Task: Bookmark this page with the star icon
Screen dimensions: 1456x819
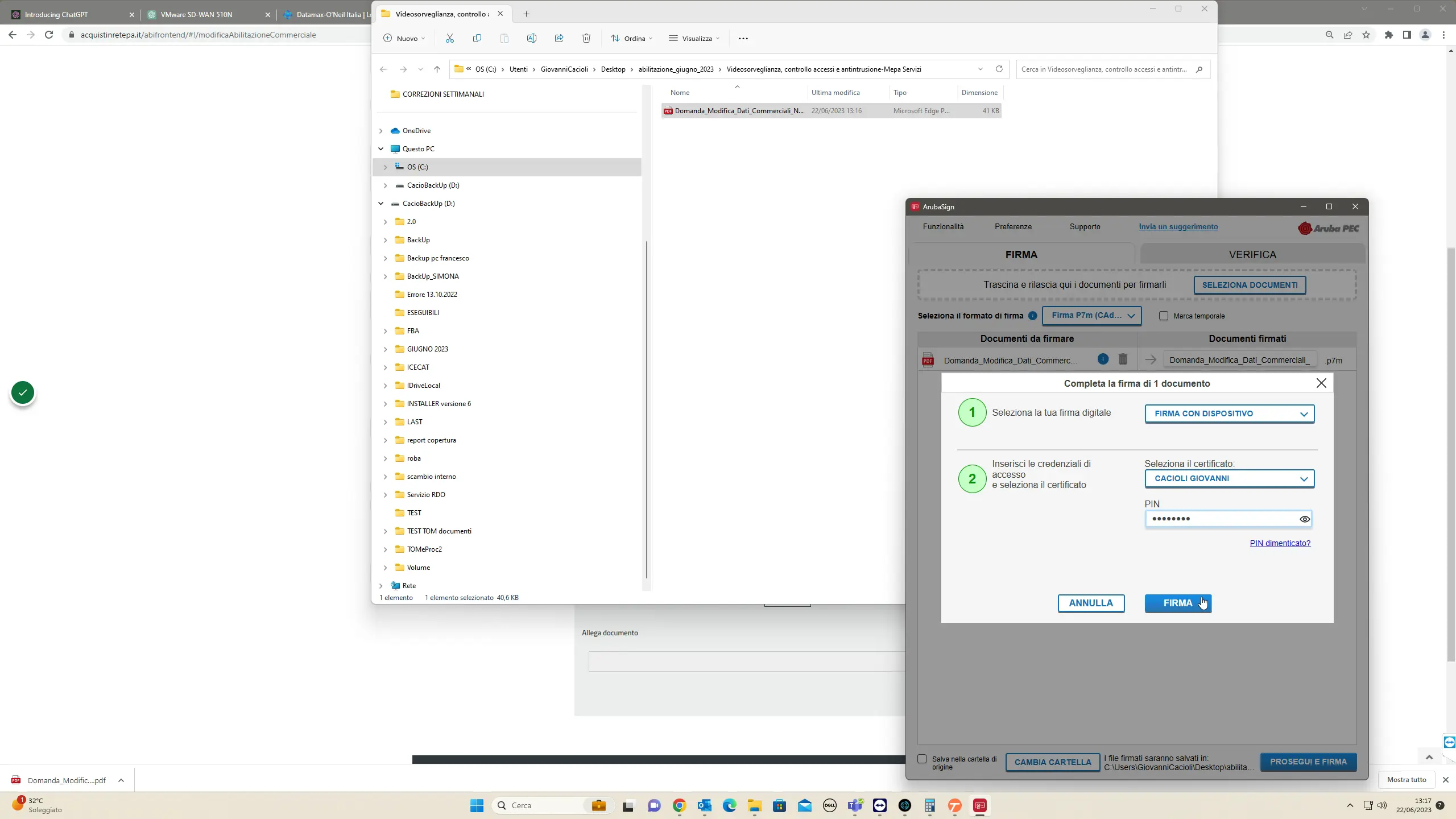Action: tap(1366, 35)
